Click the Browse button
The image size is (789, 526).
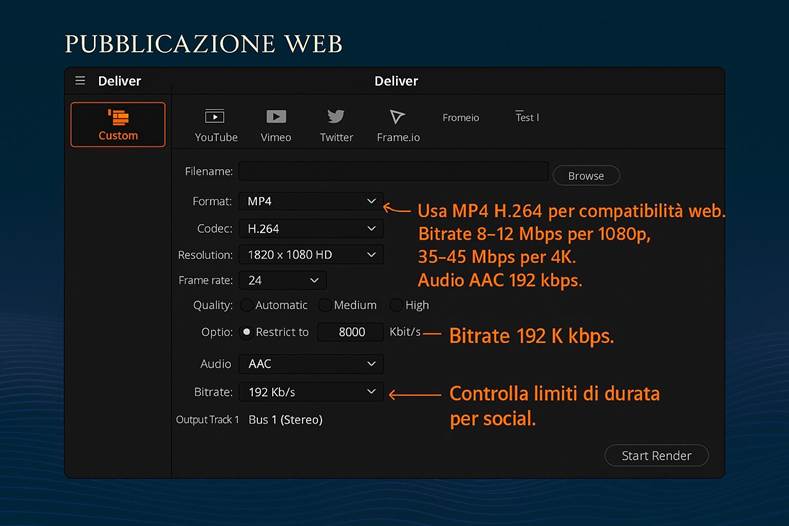pos(586,176)
